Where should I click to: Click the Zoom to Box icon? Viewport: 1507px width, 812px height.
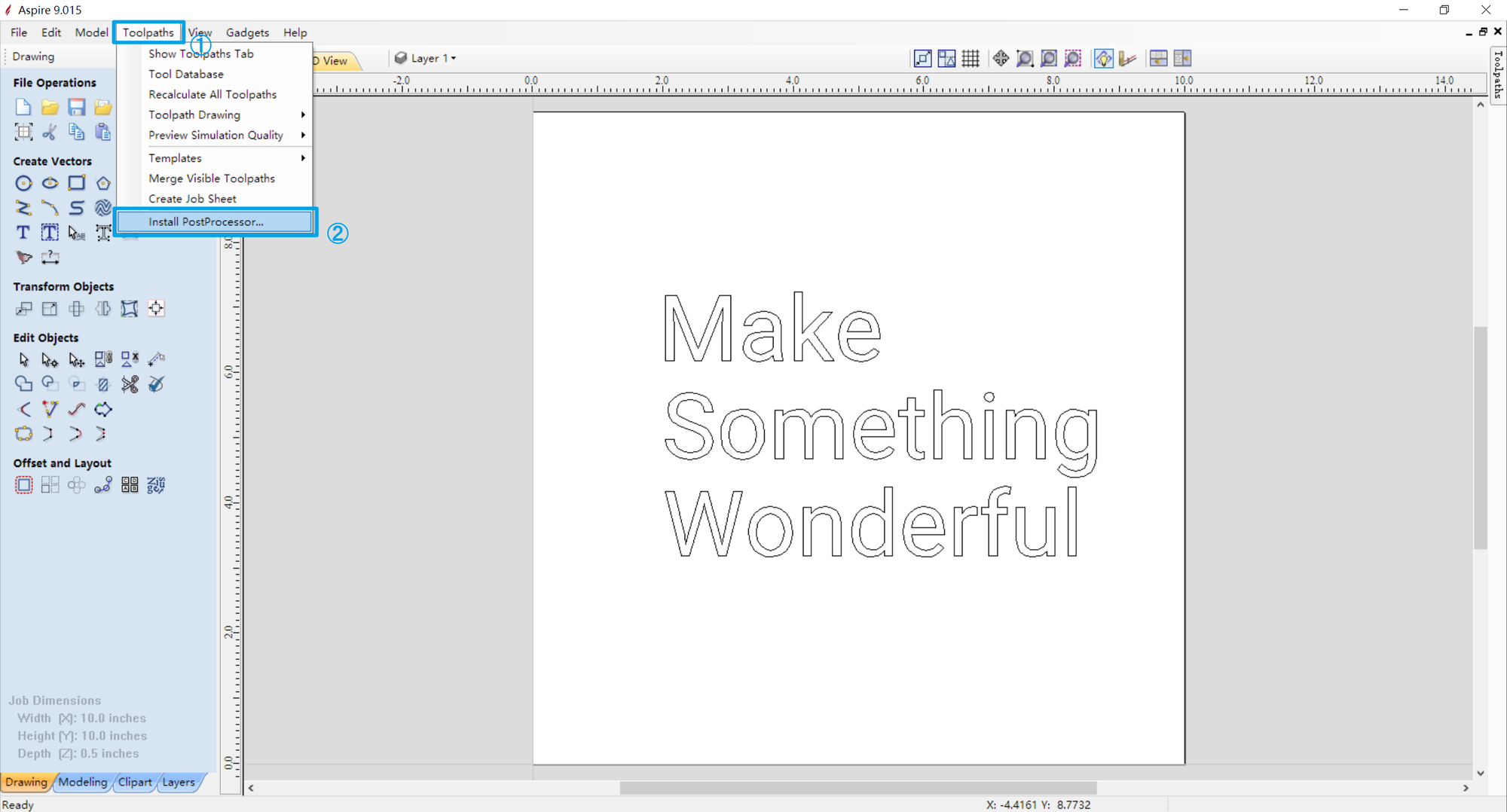[1025, 59]
